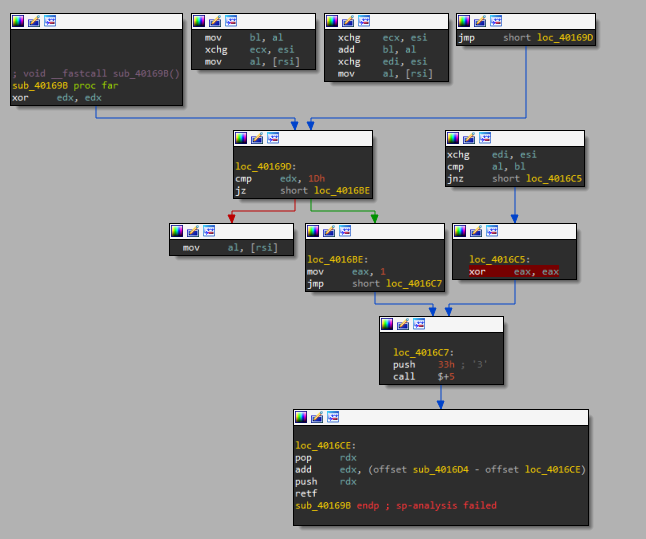Click pencil icon on 'mov bl, al' block
646x539 pixels.
pos(214,20)
